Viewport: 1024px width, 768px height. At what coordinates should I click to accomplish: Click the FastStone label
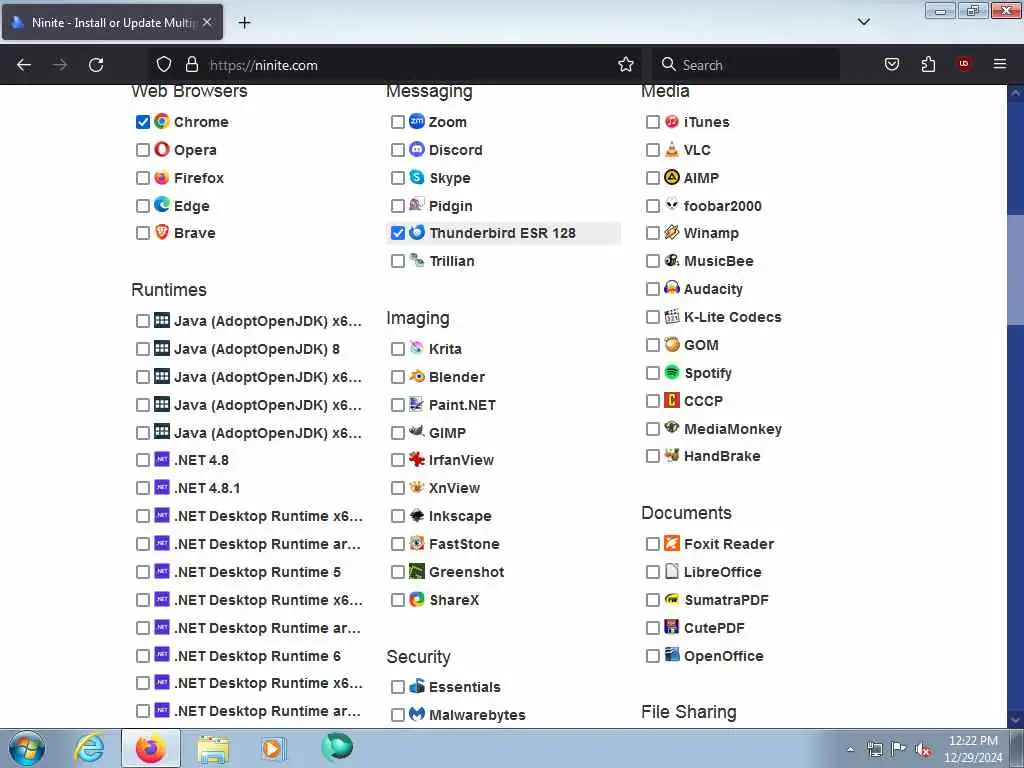[x=464, y=544]
